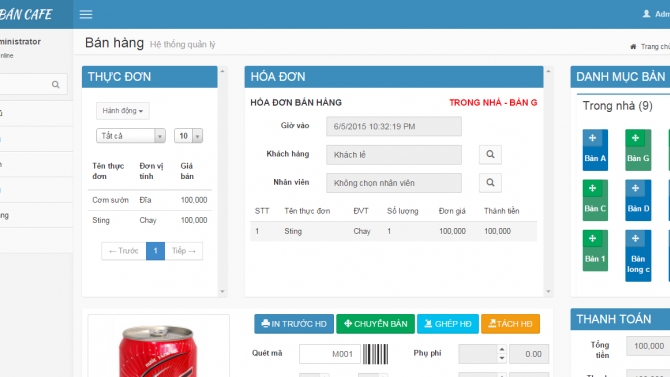Image resolution: width=670 pixels, height=377 pixels.
Task: Click TÁCH HĐ button
Action: click(x=510, y=324)
